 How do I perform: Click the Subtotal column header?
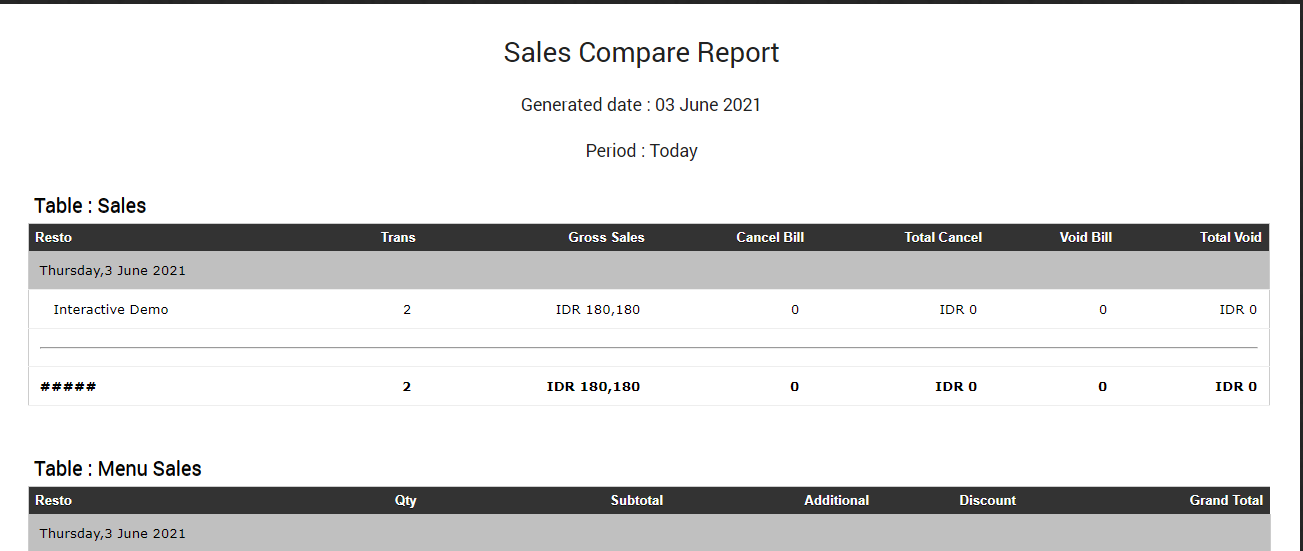click(637, 501)
